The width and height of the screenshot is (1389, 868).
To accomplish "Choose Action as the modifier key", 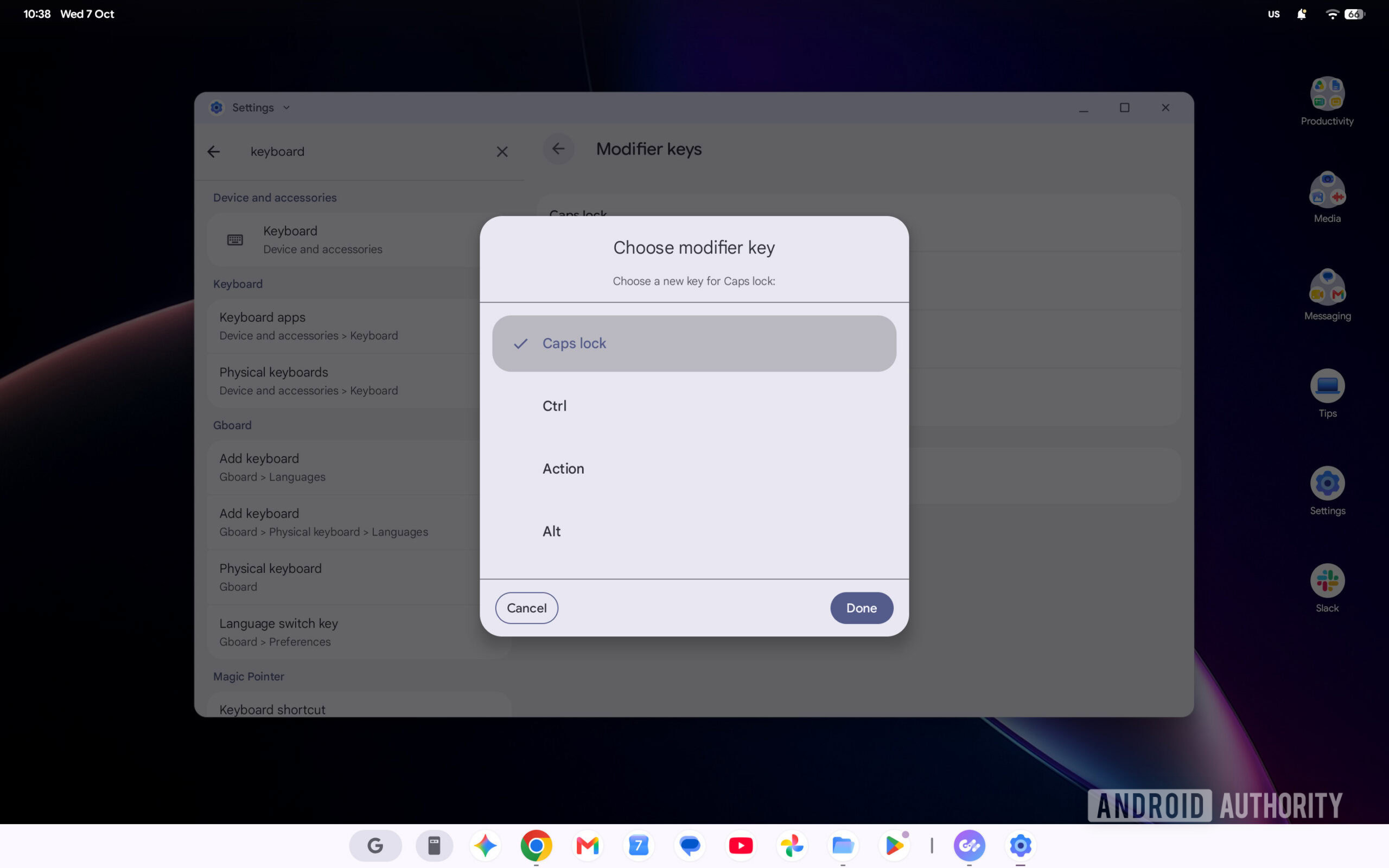I will [694, 468].
